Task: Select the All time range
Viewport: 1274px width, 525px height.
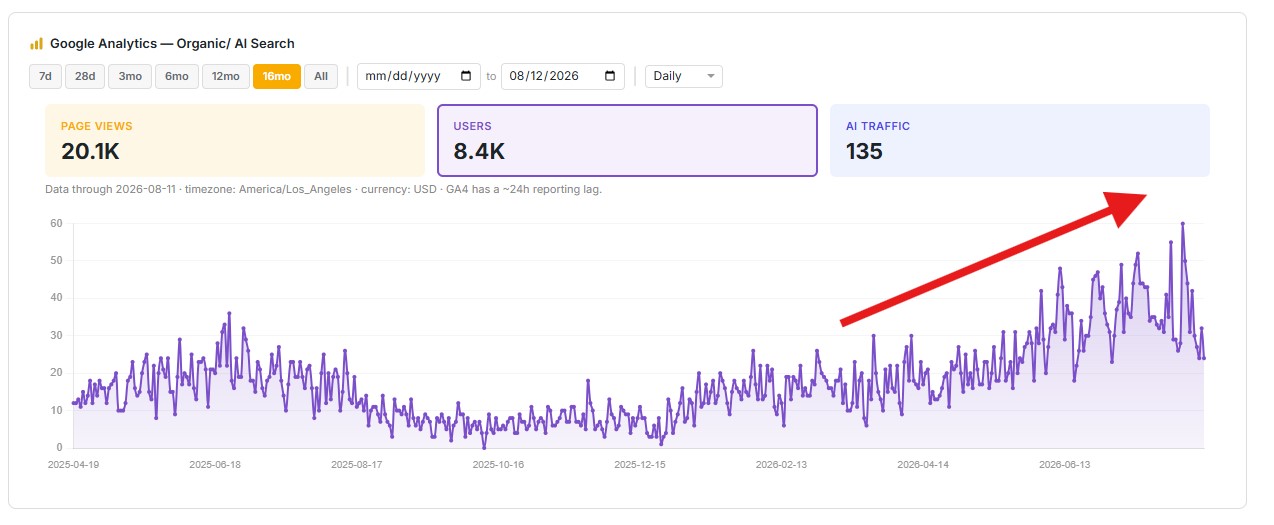Action: [x=321, y=76]
